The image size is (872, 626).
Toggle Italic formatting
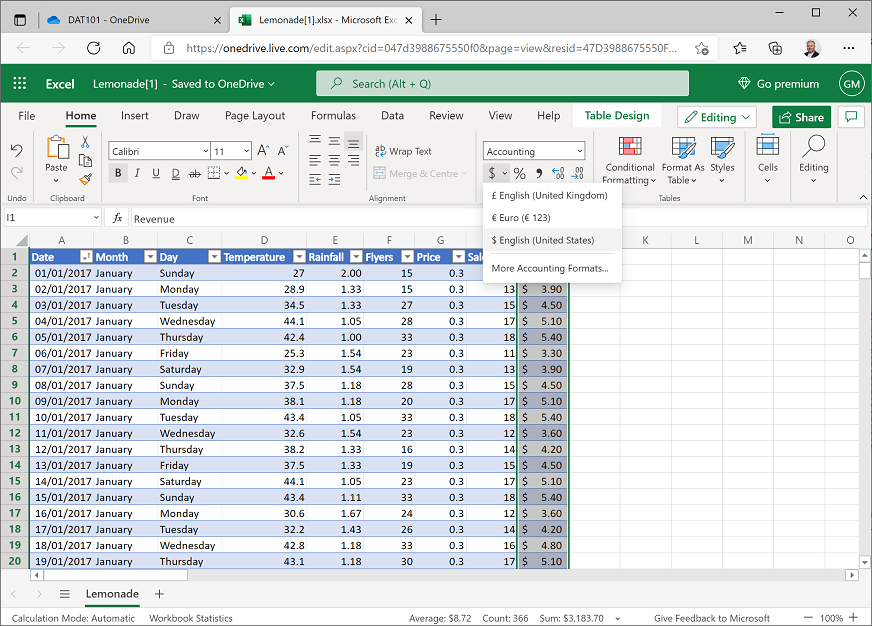137,173
